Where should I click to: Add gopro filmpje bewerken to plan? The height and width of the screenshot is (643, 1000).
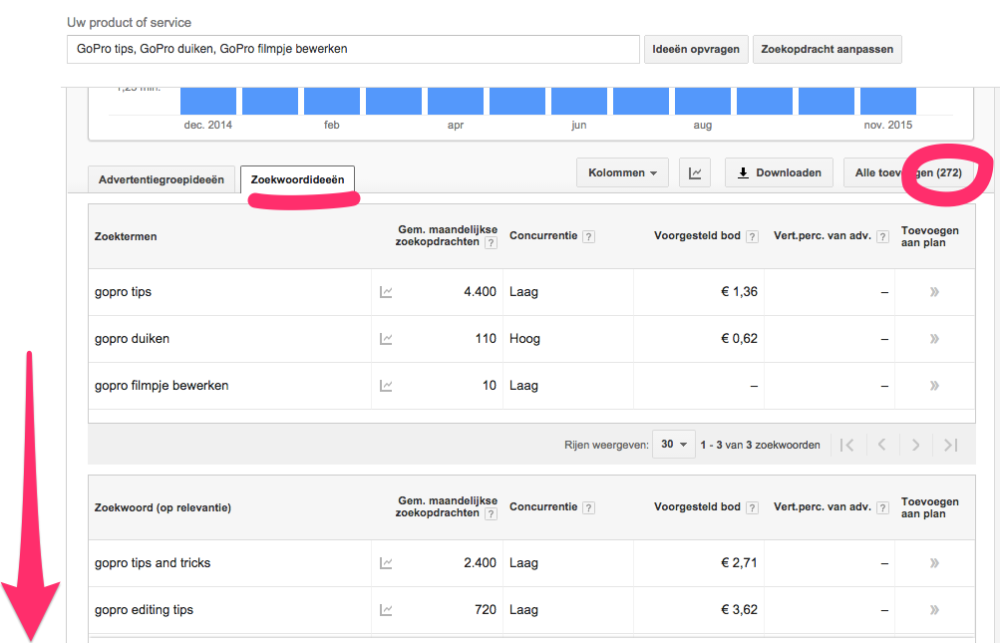(x=934, y=385)
